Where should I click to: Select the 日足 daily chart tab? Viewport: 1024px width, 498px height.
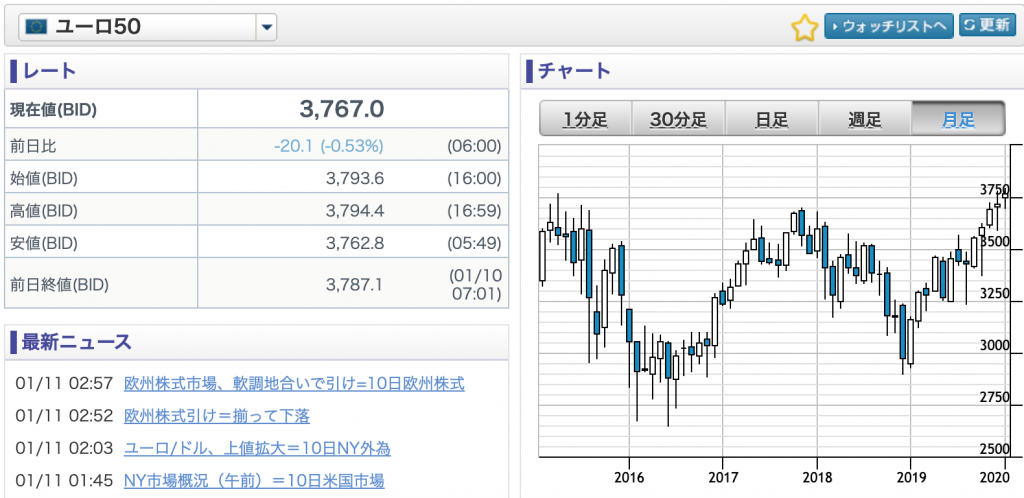[x=771, y=119]
